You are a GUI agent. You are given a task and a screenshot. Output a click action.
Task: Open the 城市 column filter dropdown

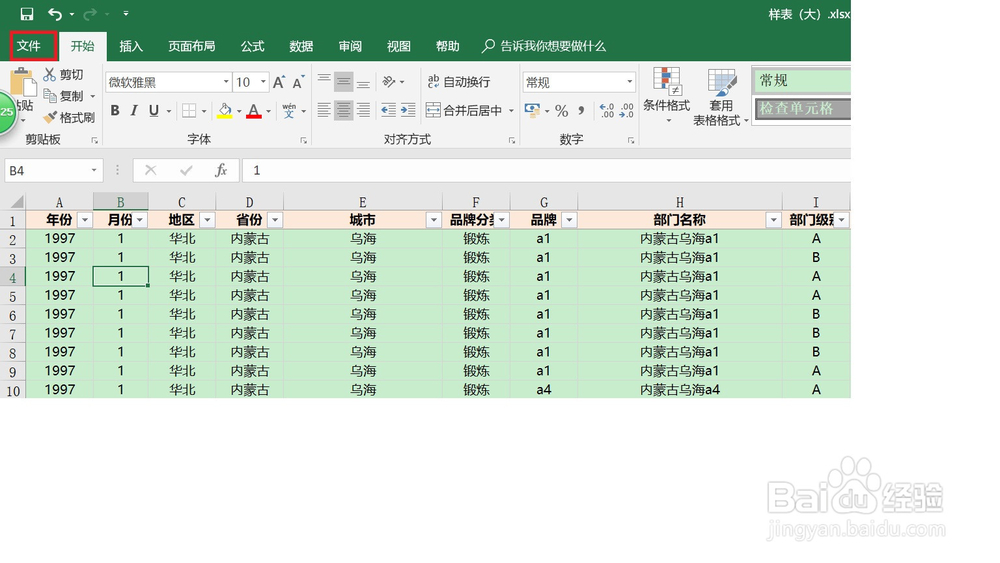pos(434,220)
